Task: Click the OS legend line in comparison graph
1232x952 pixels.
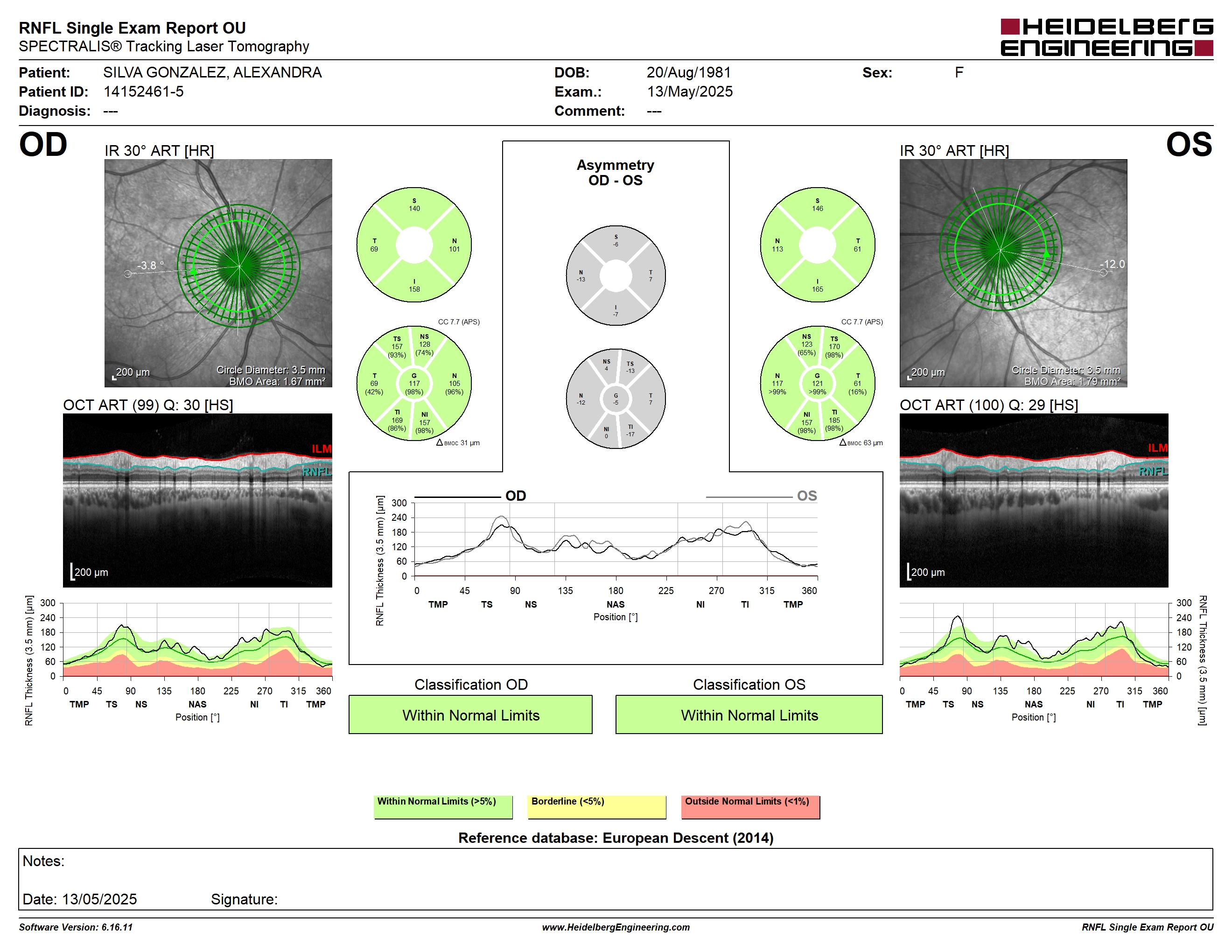Action: pos(749,497)
